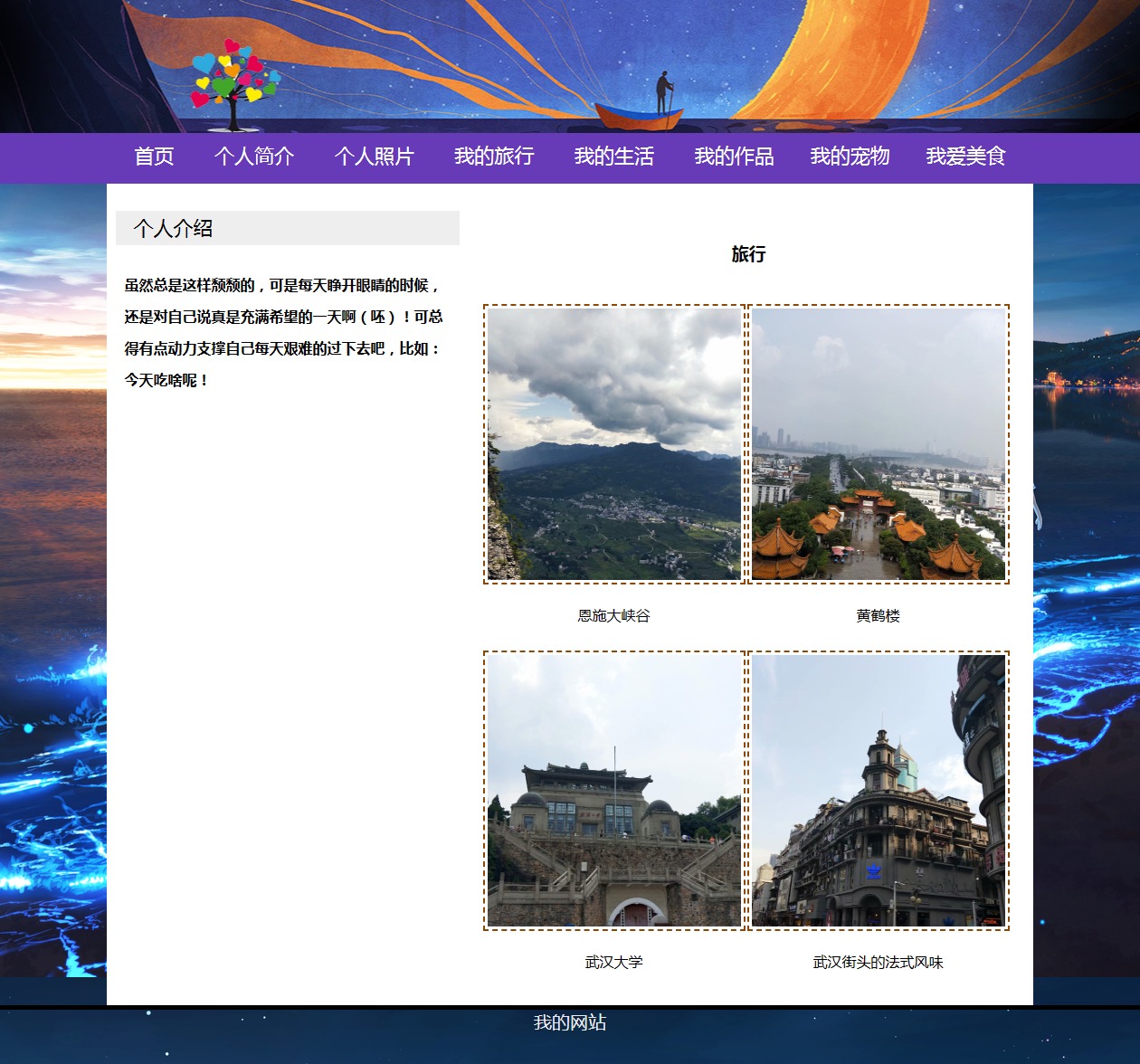The width and height of the screenshot is (1140, 1064).
Task: Open the 首页 navigation item
Action: [x=154, y=157]
